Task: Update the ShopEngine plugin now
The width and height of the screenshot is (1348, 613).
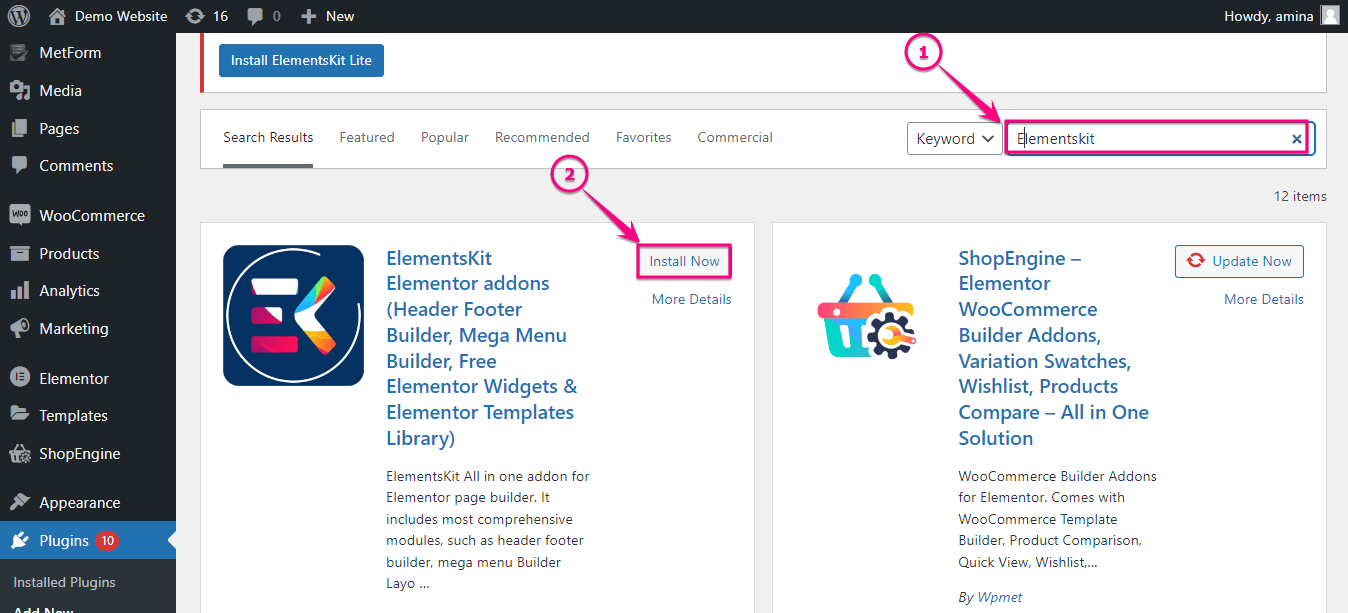Action: [x=1240, y=261]
